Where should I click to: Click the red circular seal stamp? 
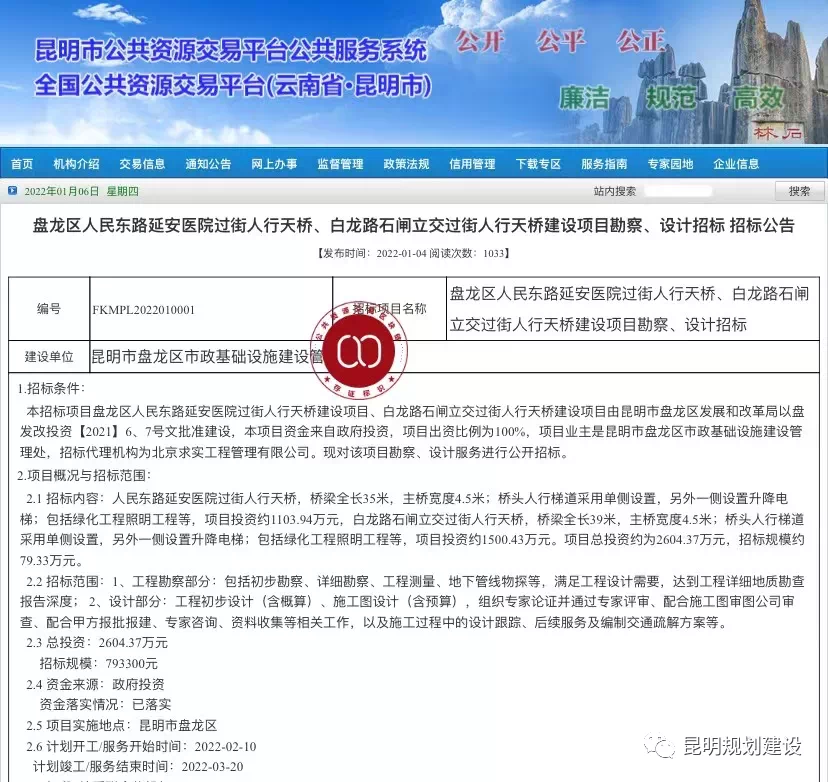[359, 350]
